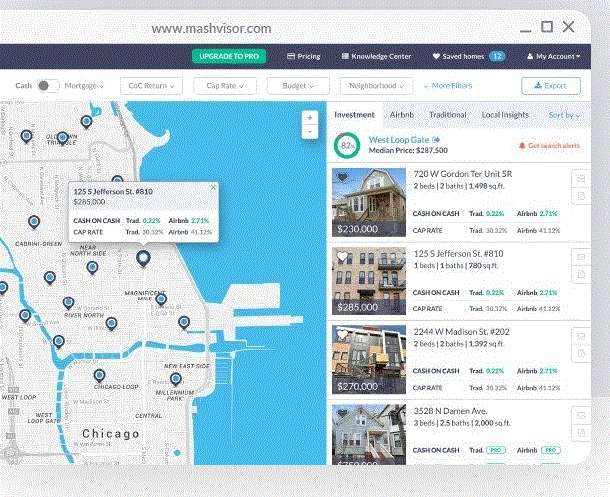
Task: Zoom in on the map
Action: (x=310, y=118)
